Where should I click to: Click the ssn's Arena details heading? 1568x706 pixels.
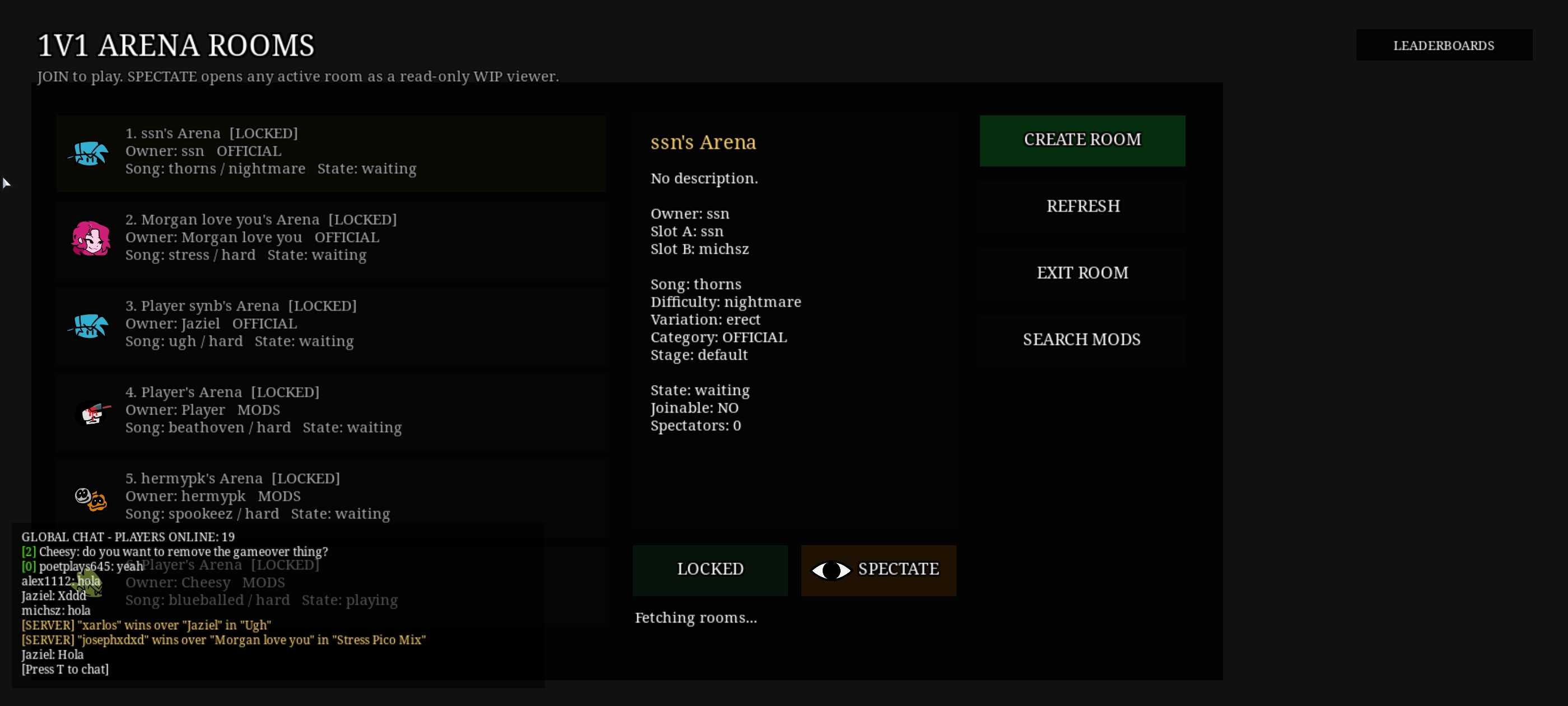click(x=703, y=142)
